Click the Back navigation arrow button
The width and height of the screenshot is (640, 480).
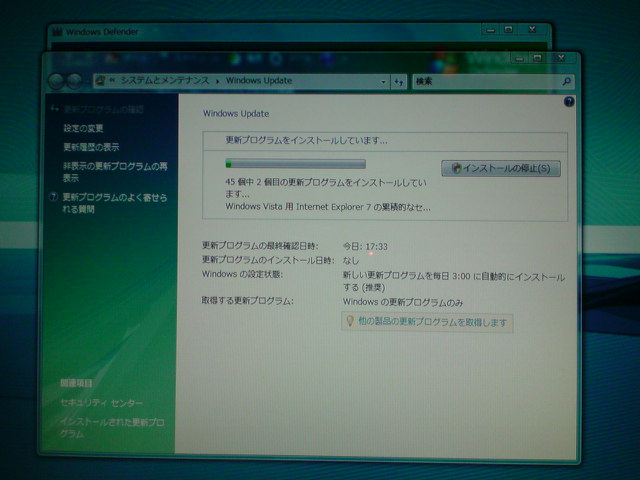(x=57, y=81)
